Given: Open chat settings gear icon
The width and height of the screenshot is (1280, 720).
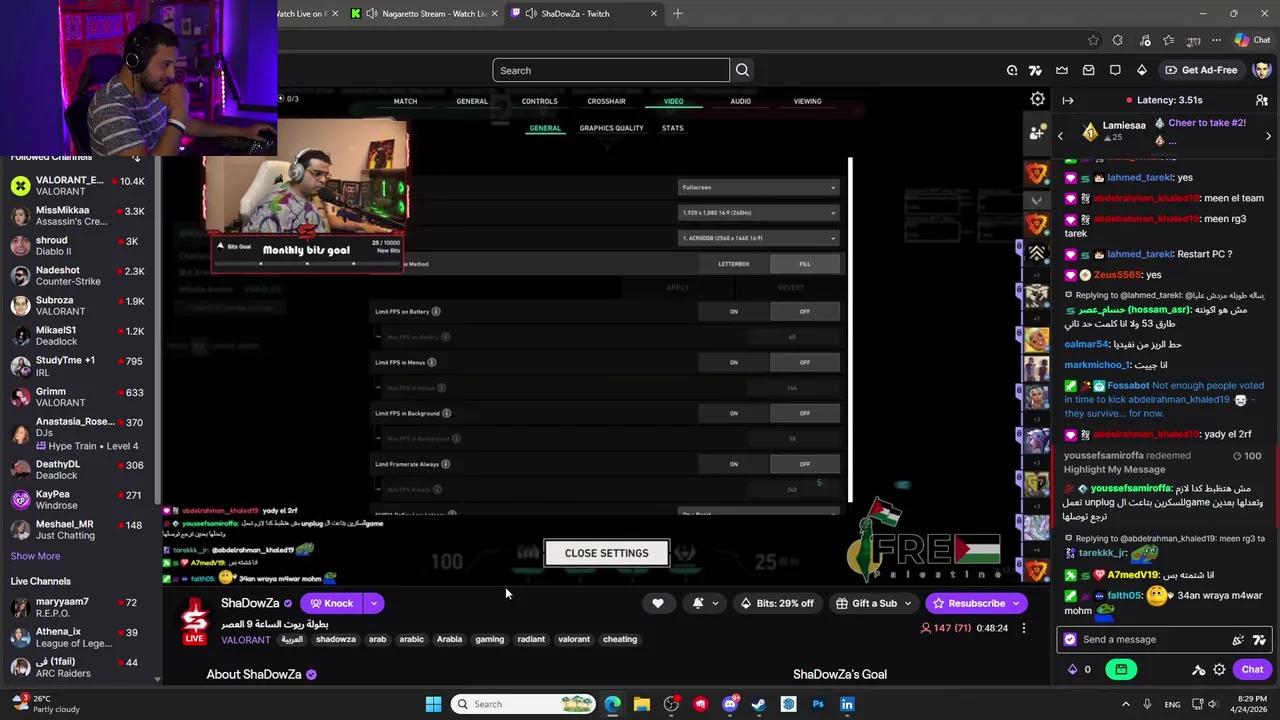Looking at the screenshot, I should point(1219,670).
